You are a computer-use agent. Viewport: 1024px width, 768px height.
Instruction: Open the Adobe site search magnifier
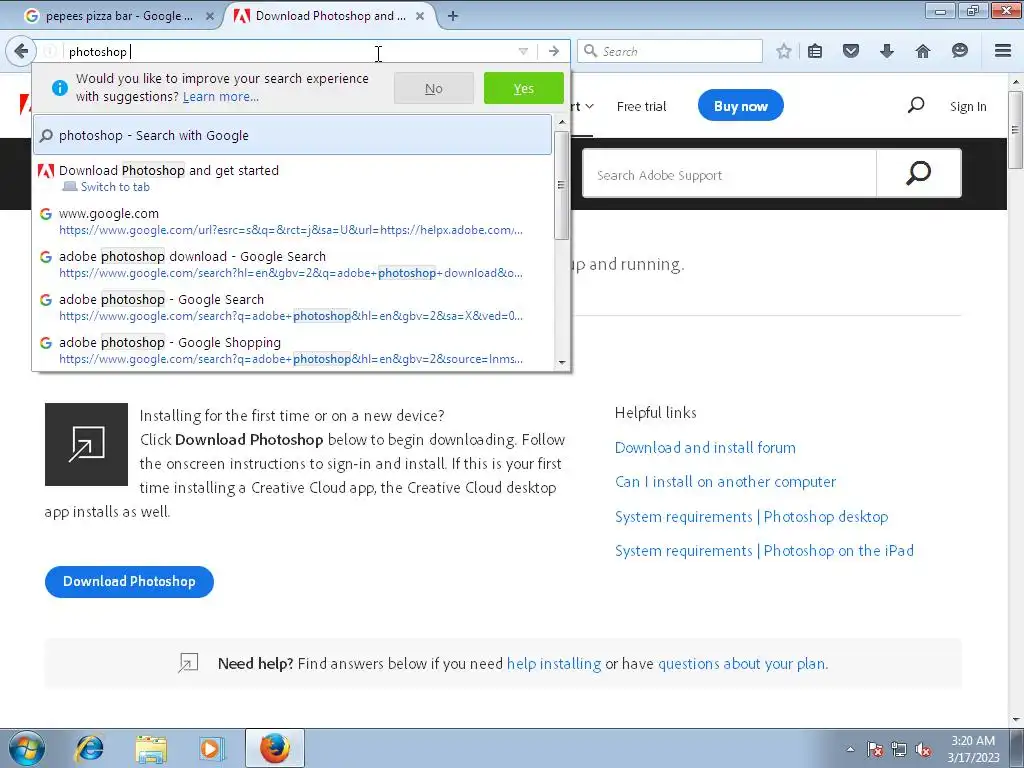click(916, 105)
